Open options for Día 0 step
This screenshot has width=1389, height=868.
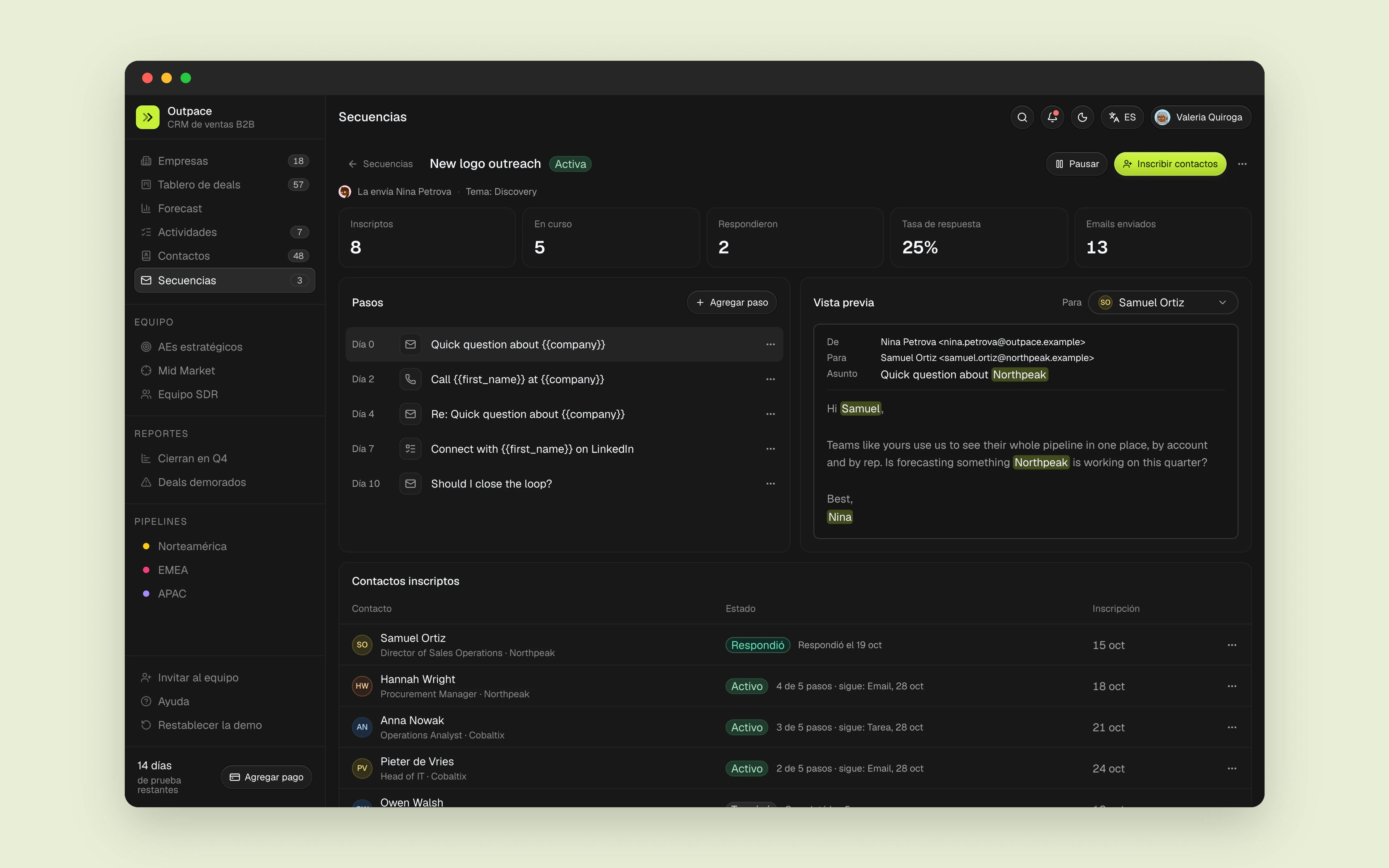(x=770, y=344)
